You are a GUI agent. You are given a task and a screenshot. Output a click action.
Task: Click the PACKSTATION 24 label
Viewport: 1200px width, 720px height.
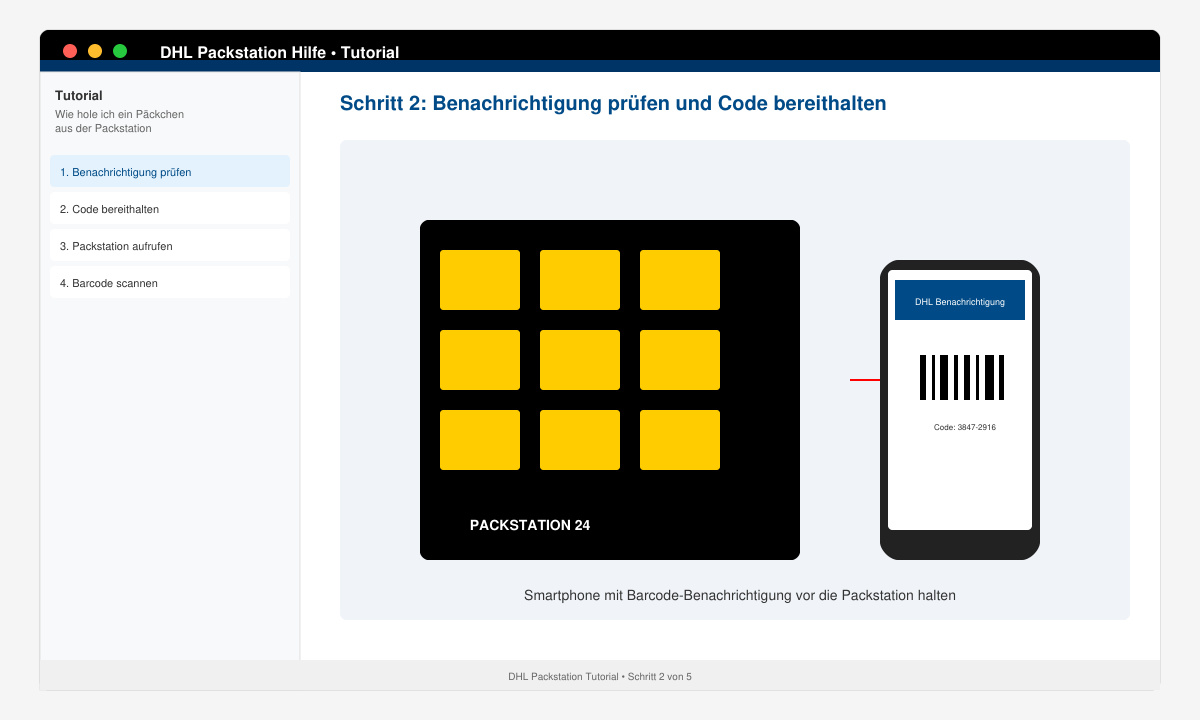(530, 525)
